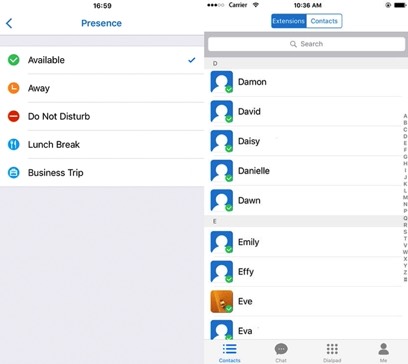The height and width of the screenshot is (364, 408).
Task: Jump to letter Z in index
Action: 405,273
